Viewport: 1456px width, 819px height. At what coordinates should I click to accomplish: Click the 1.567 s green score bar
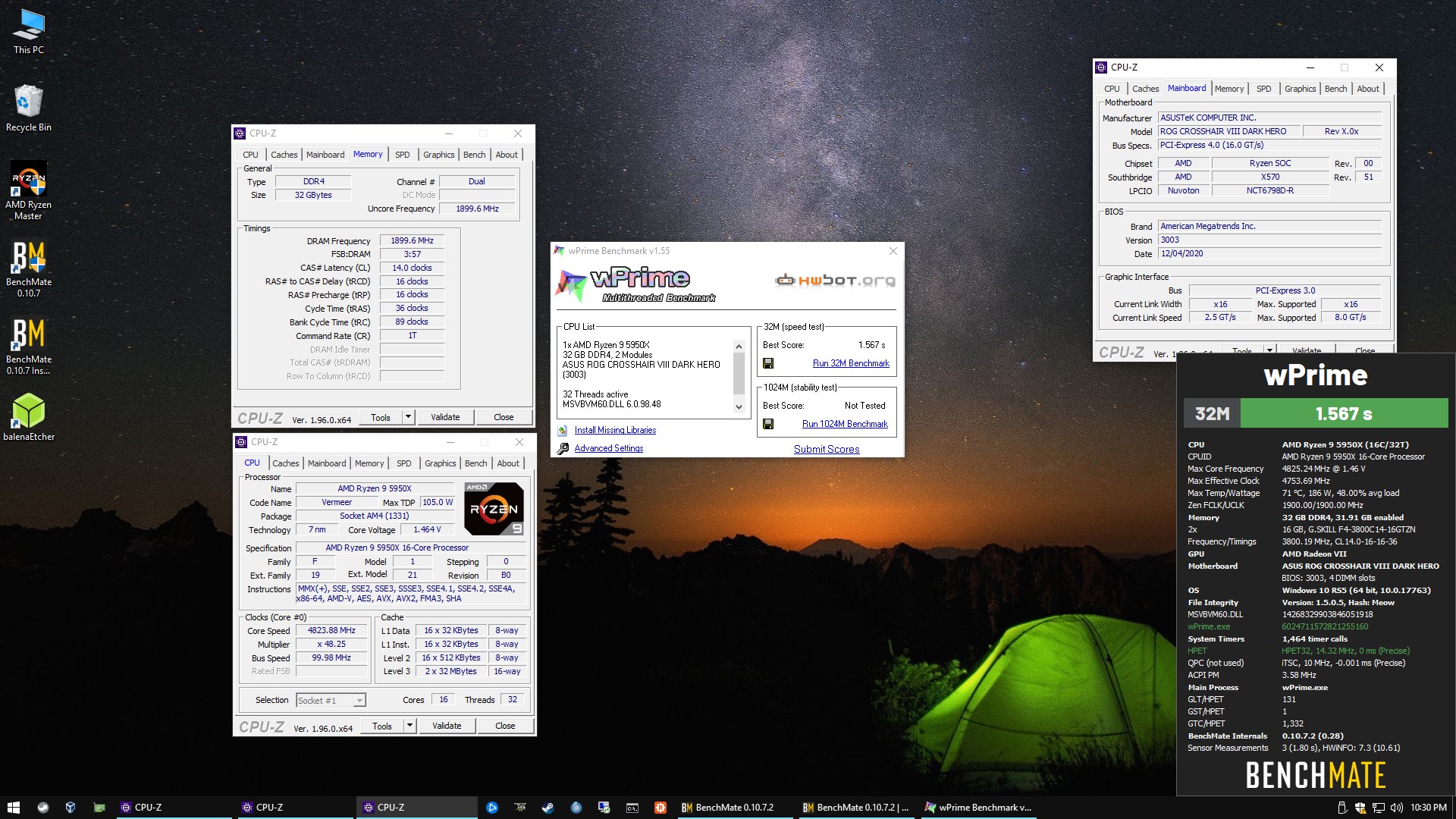[x=1344, y=414]
